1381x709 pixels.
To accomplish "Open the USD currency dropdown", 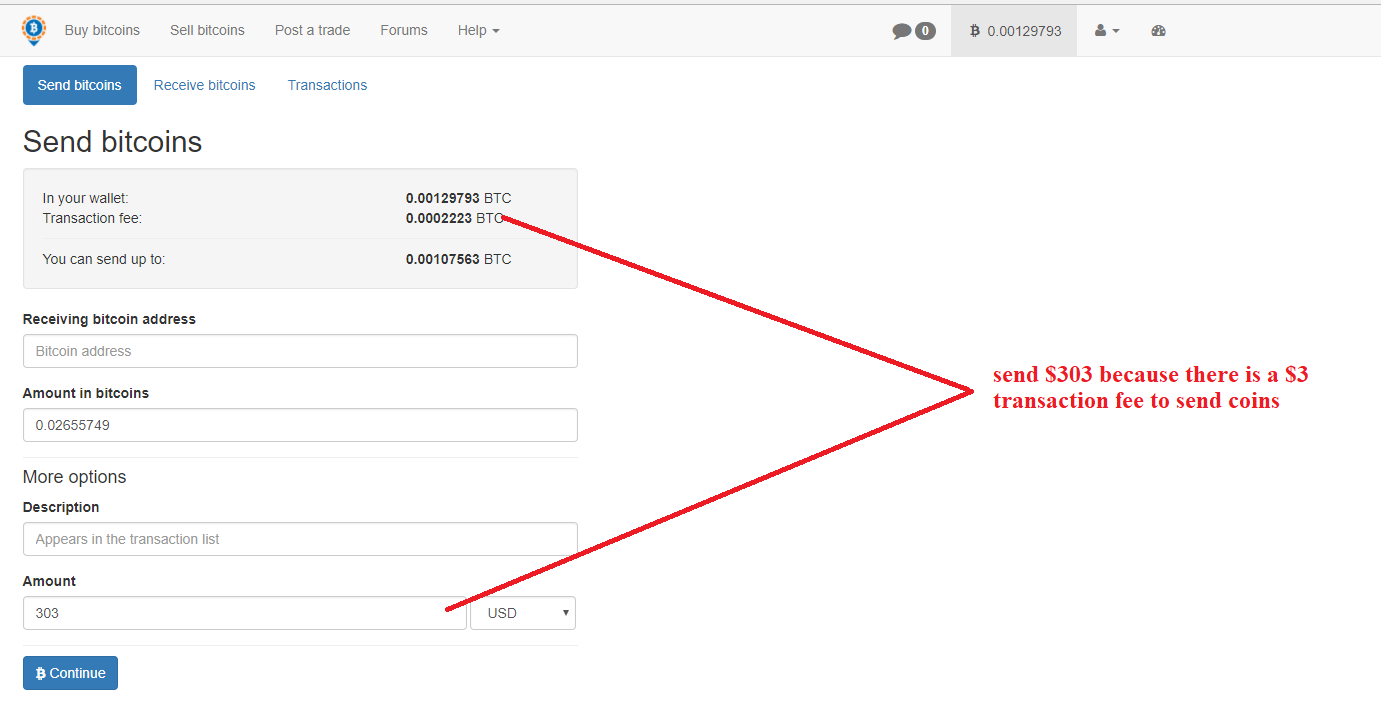I will [x=523, y=613].
